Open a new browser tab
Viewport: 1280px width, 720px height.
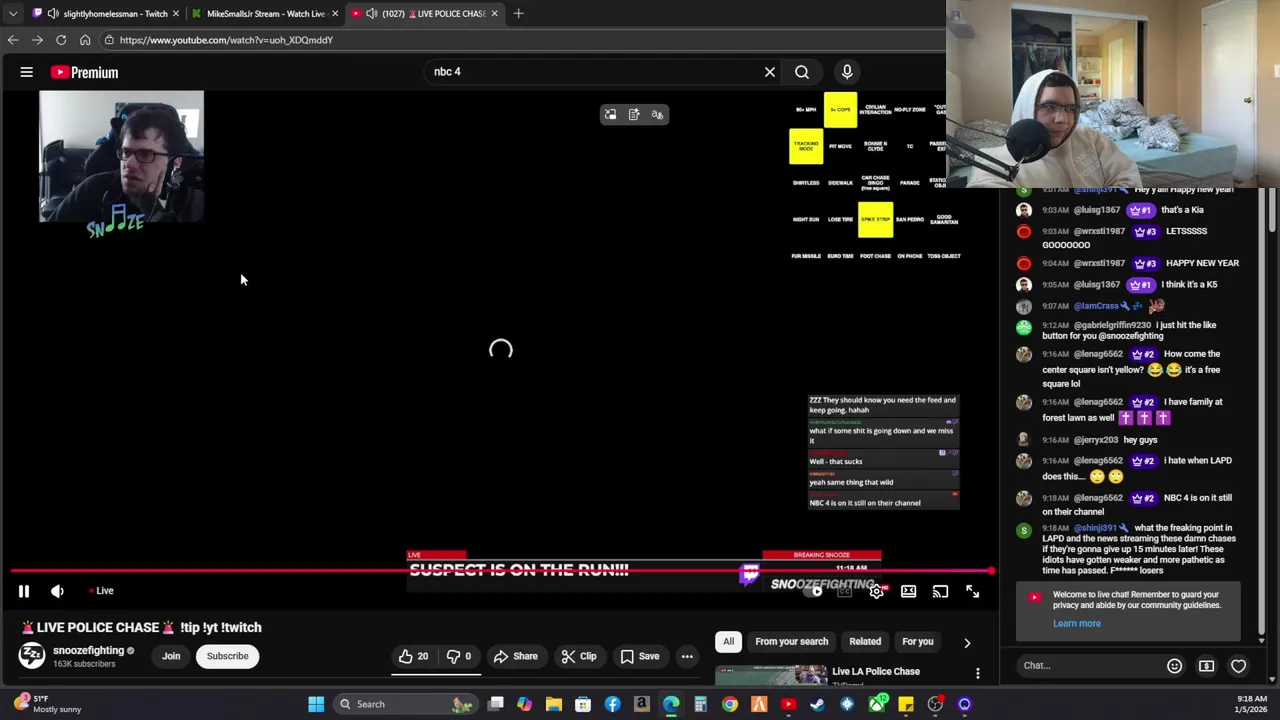point(518,14)
